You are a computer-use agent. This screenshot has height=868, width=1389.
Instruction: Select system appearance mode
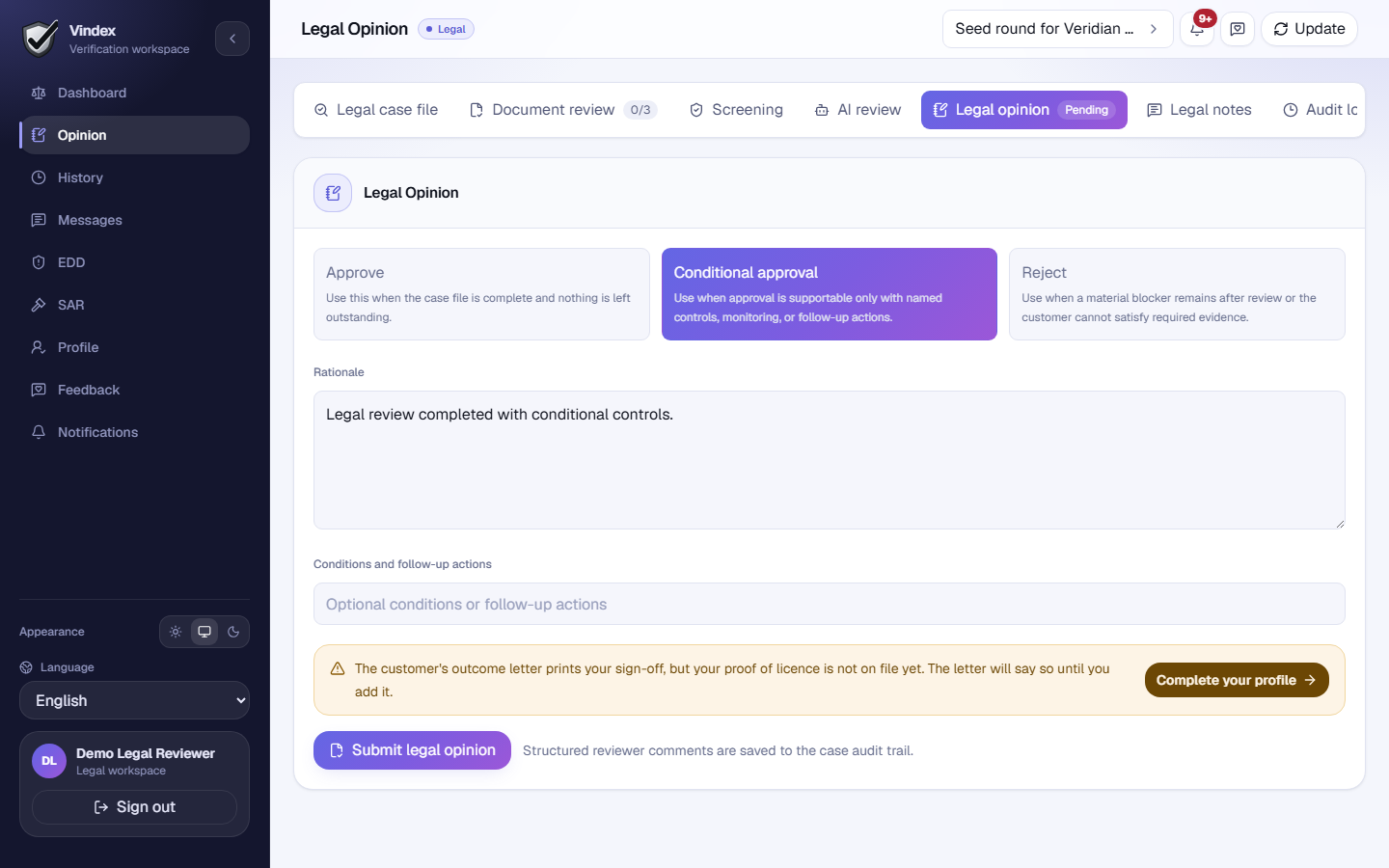[204, 632]
